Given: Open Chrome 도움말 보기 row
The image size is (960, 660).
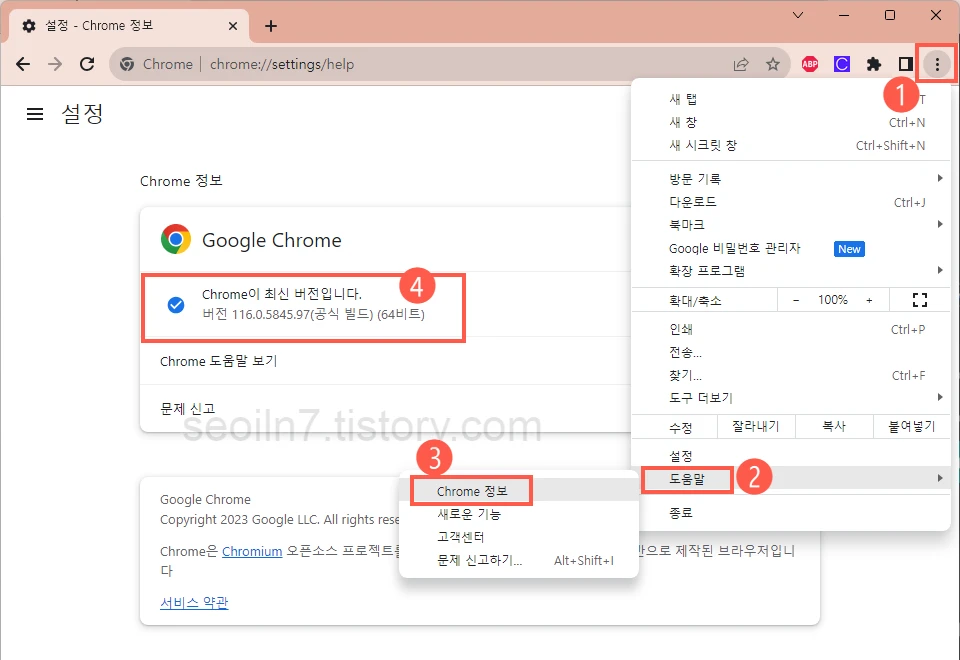Looking at the screenshot, I should tap(386, 361).
